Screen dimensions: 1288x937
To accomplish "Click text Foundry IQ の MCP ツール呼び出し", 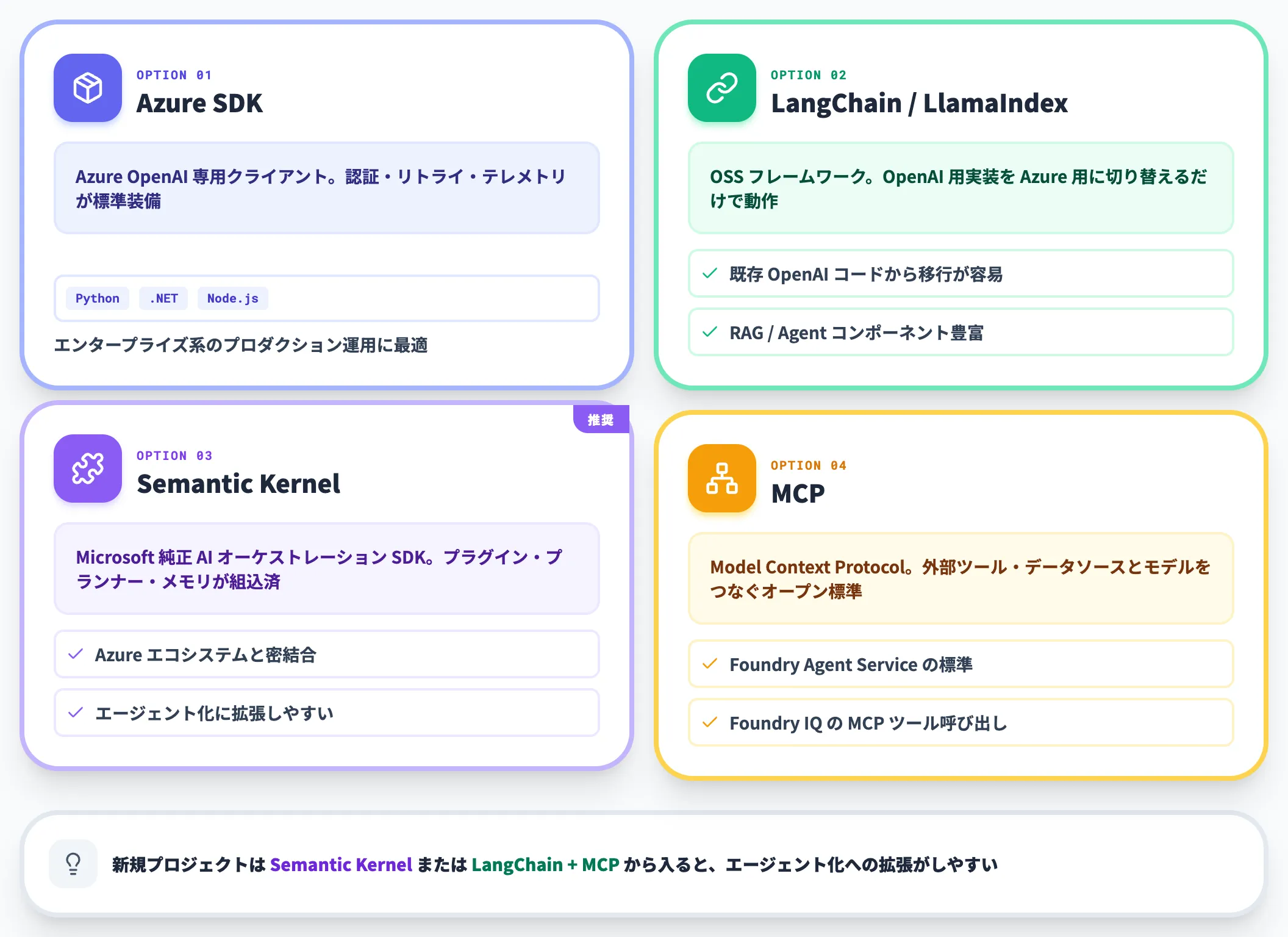I will pyautogui.click(x=868, y=723).
